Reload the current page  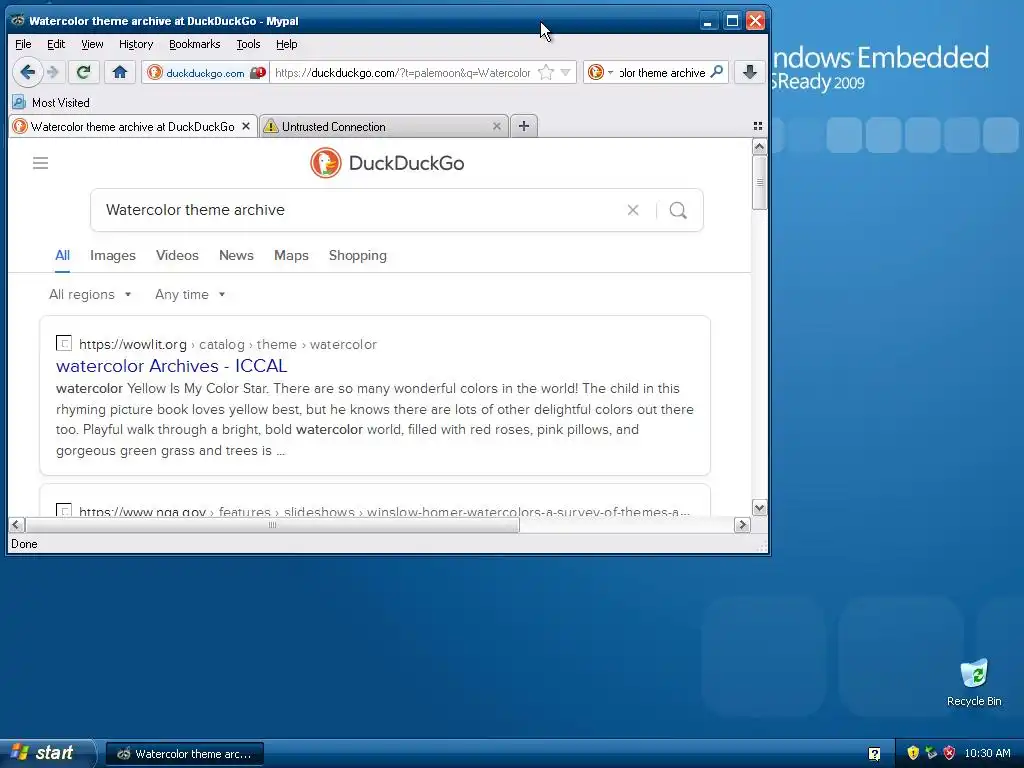click(84, 72)
